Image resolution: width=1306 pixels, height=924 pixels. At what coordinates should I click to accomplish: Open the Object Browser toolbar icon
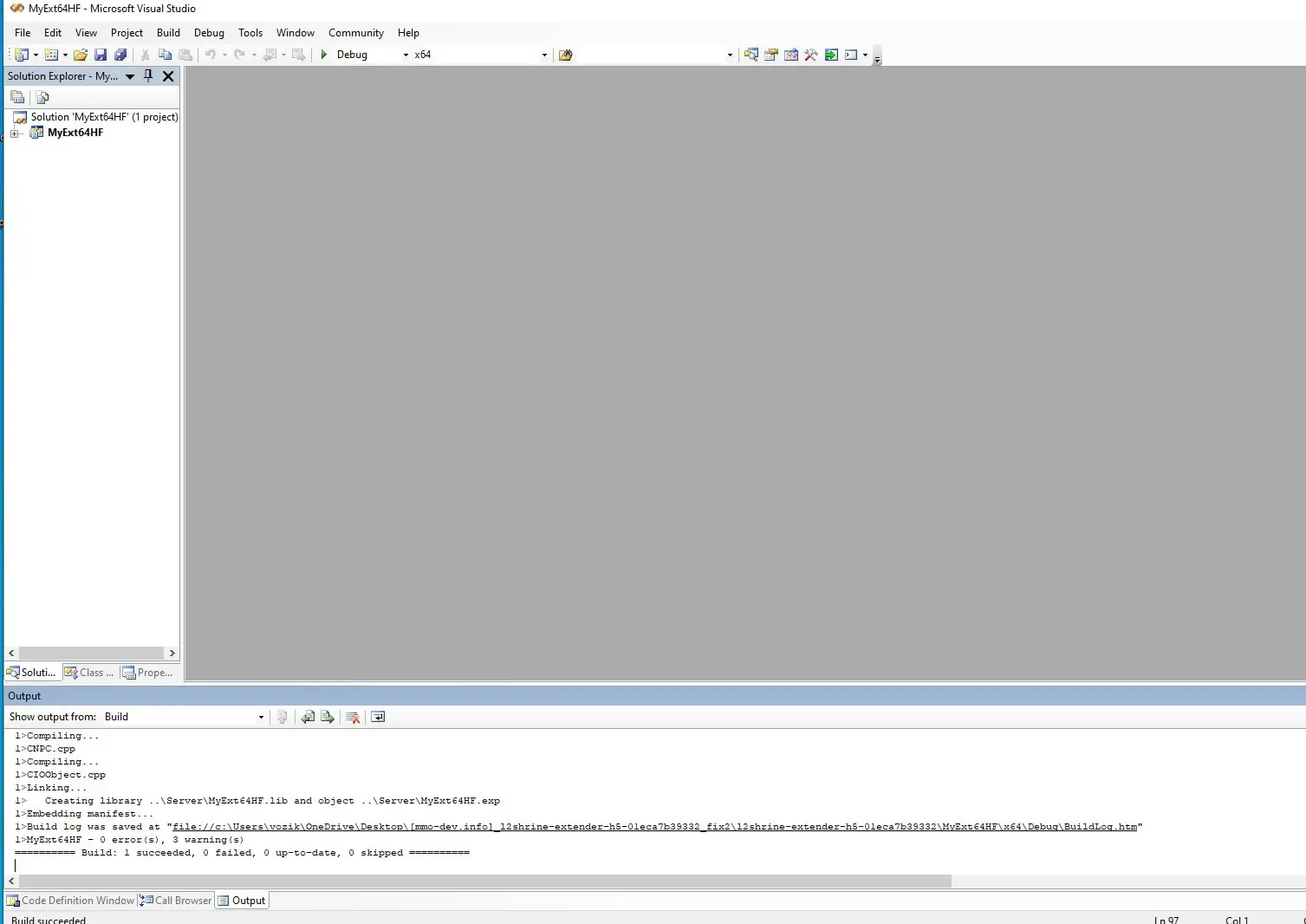(791, 55)
